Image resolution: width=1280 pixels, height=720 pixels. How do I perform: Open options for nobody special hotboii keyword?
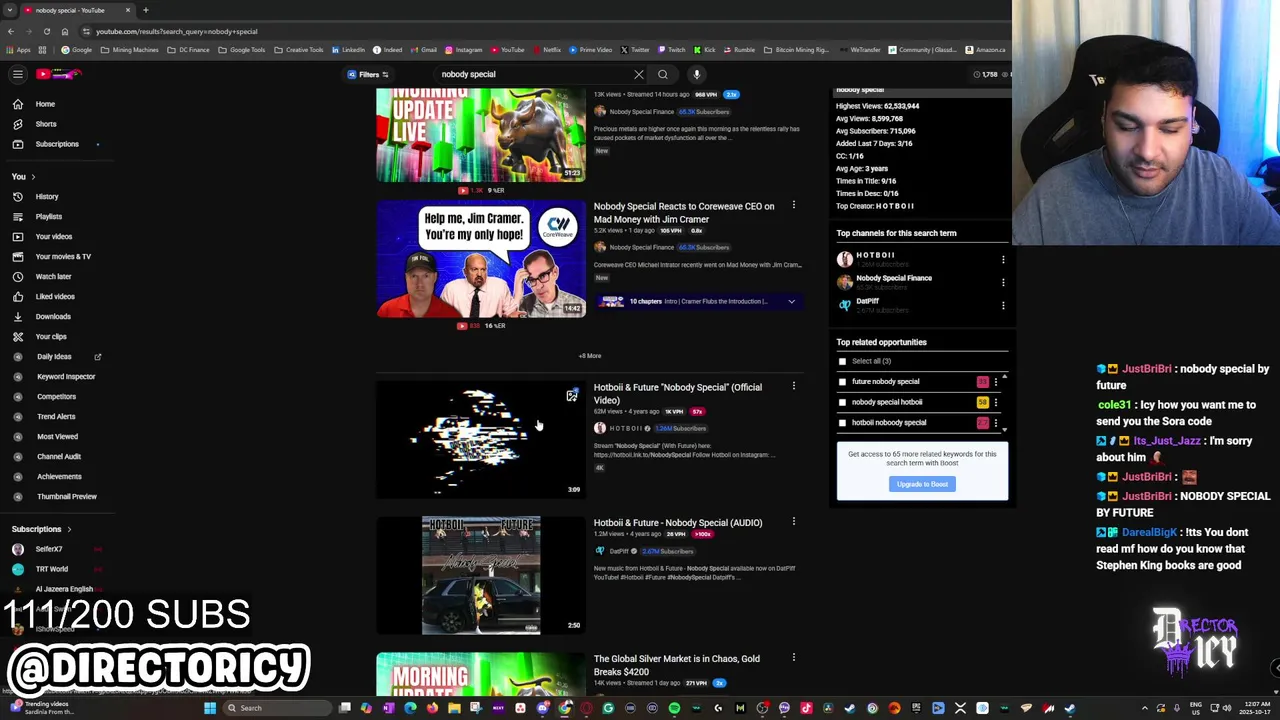(x=995, y=402)
